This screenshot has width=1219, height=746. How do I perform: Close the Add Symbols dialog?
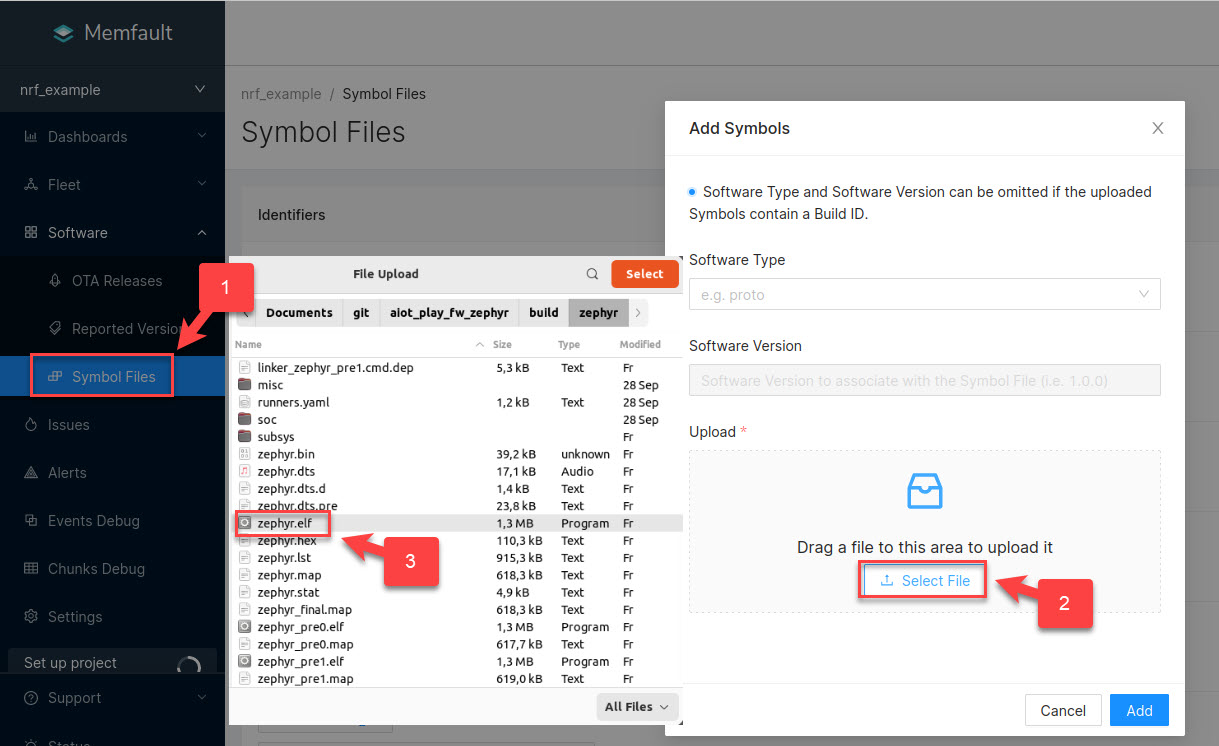(1158, 128)
